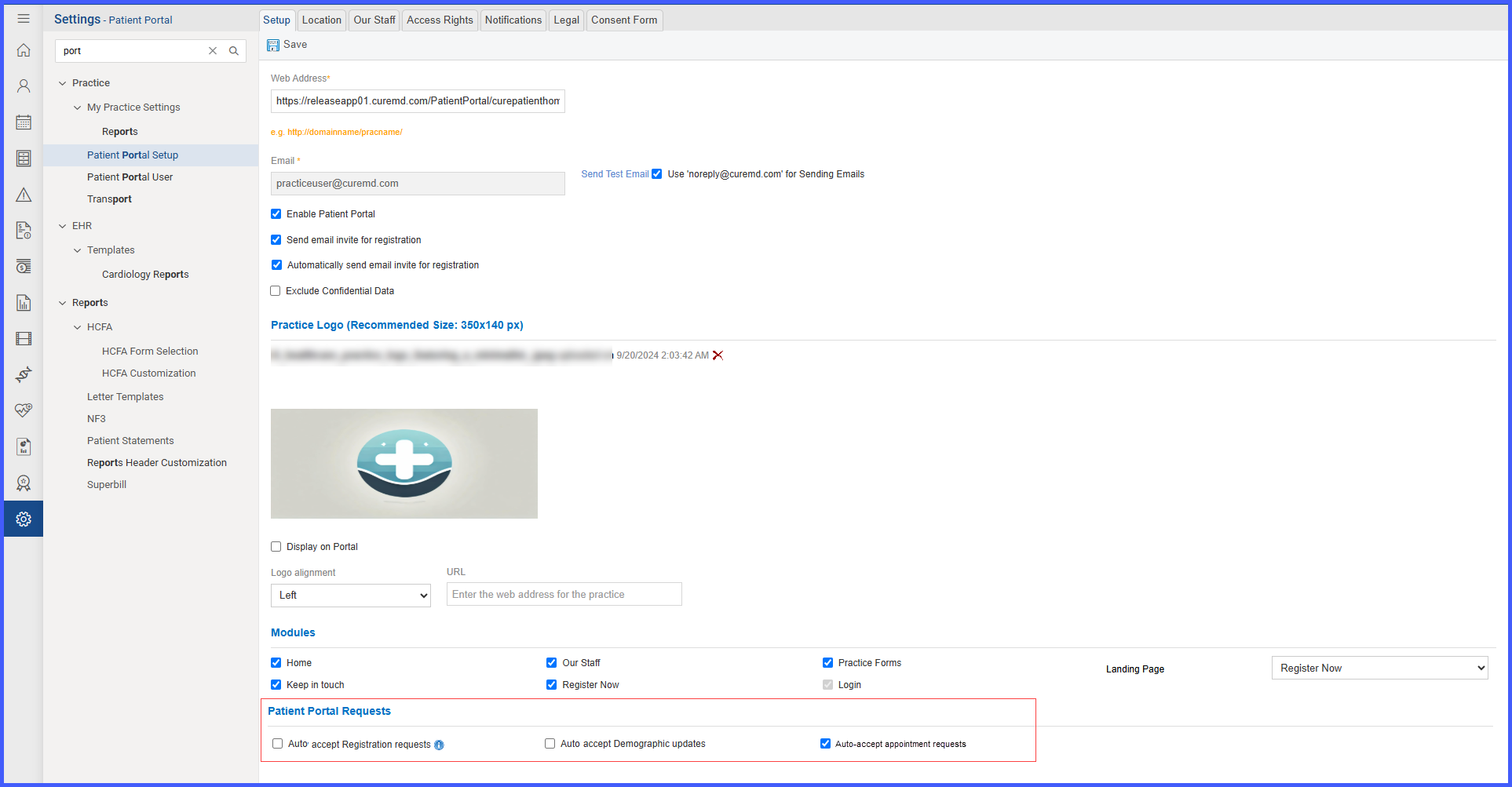Switch to the Location tab
Image resolution: width=1512 pixels, height=787 pixels.
[x=322, y=20]
